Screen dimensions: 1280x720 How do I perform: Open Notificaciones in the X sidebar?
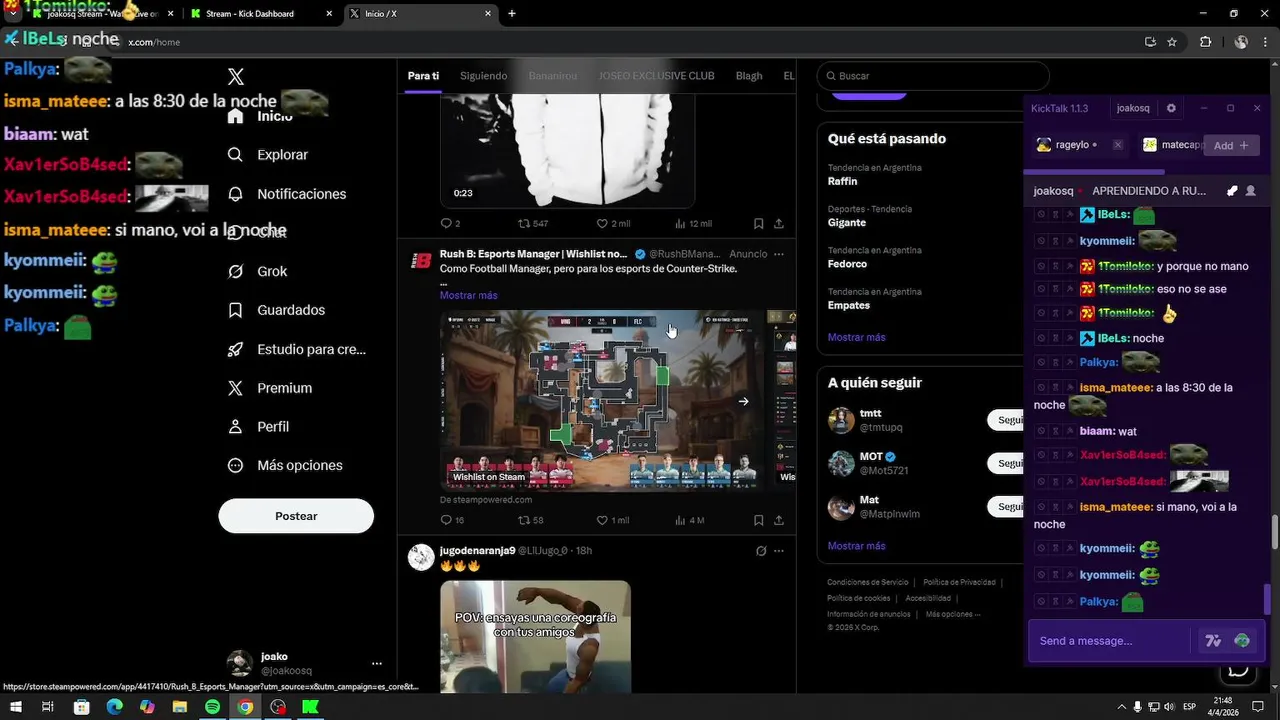pyautogui.click(x=287, y=194)
